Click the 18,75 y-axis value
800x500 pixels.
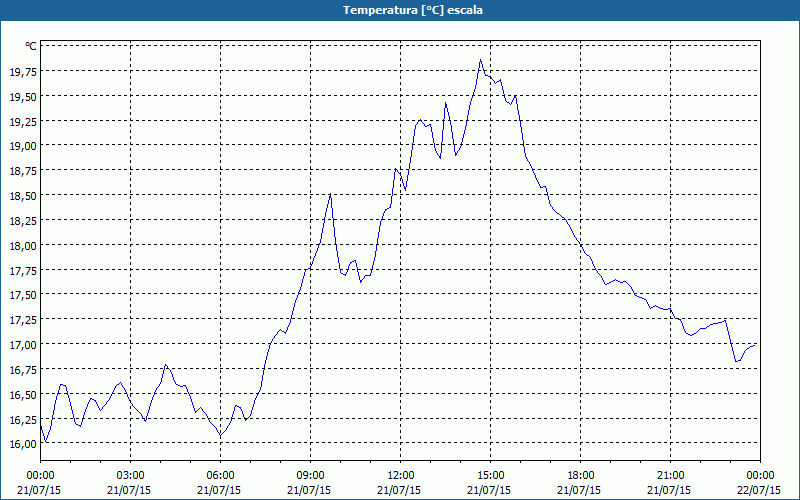(23, 171)
